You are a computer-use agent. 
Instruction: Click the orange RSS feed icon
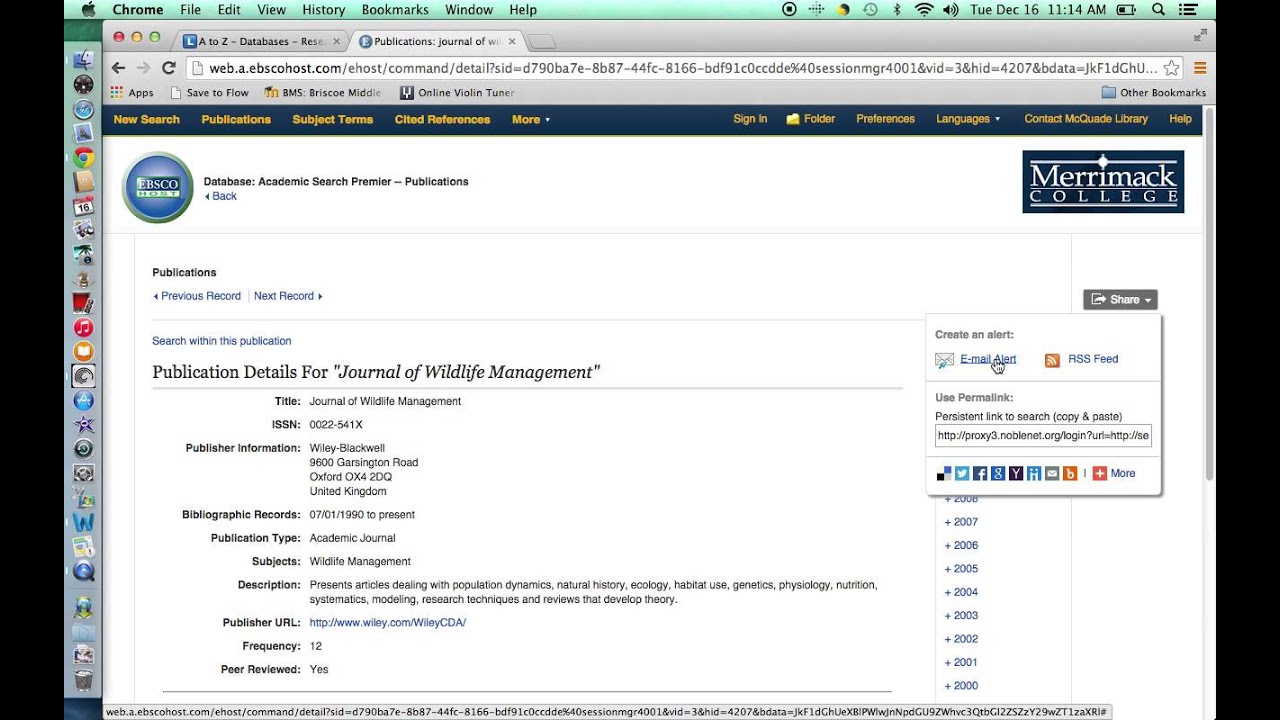(x=1052, y=360)
